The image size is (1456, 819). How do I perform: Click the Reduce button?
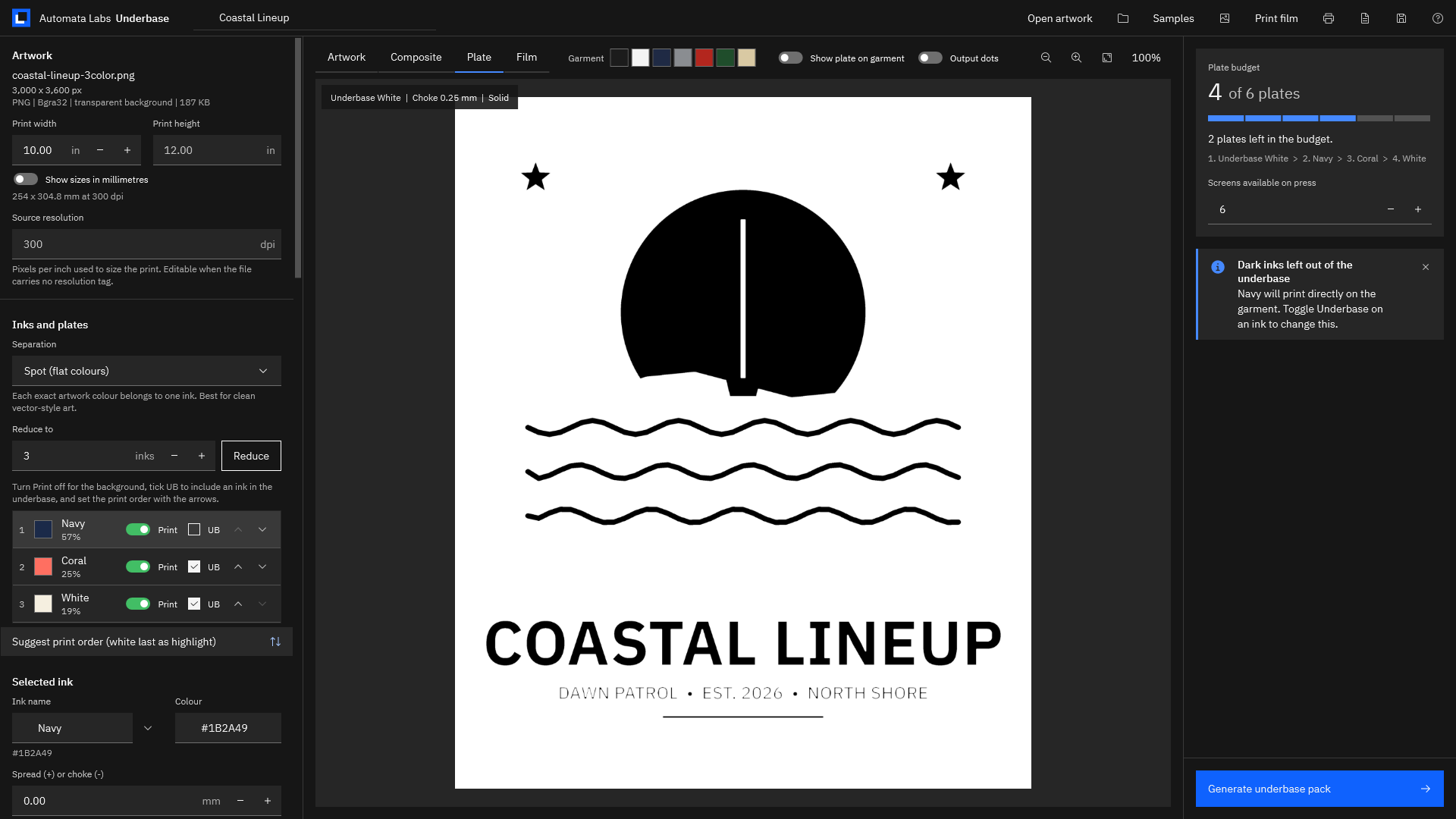251,456
